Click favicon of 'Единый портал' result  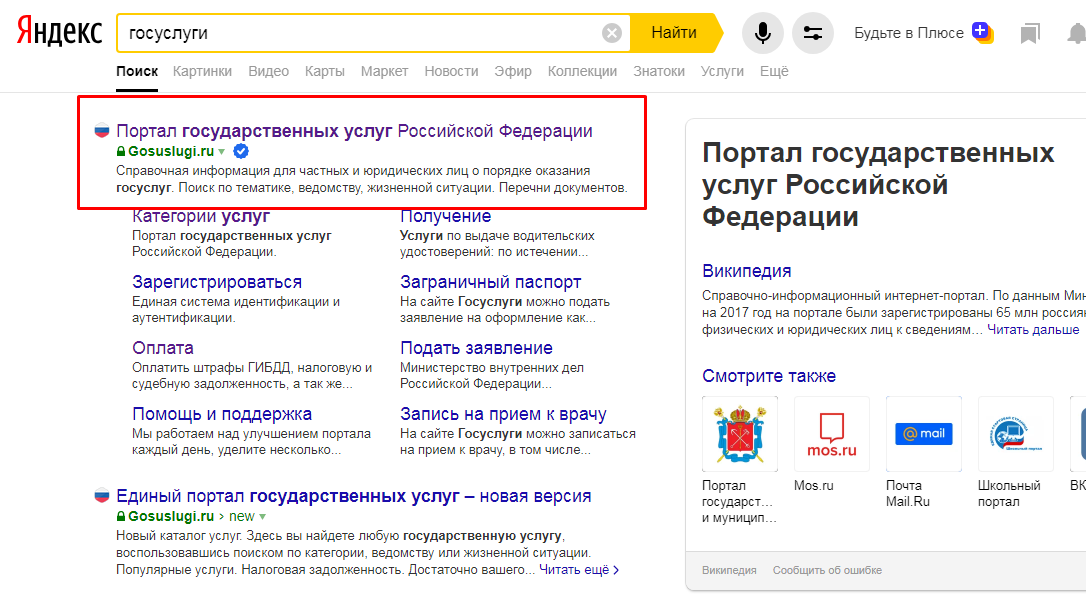click(102, 495)
